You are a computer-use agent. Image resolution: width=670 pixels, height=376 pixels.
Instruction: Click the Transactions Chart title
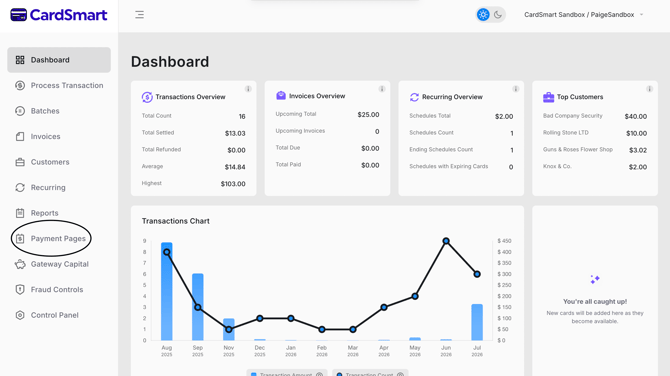[176, 221]
